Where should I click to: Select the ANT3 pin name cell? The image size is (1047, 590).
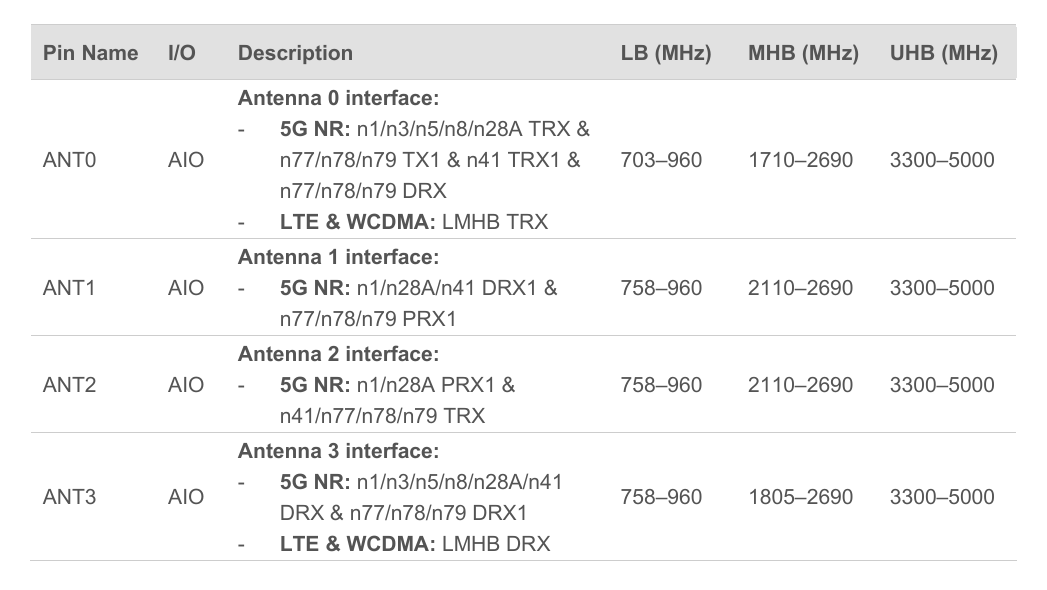(69, 497)
